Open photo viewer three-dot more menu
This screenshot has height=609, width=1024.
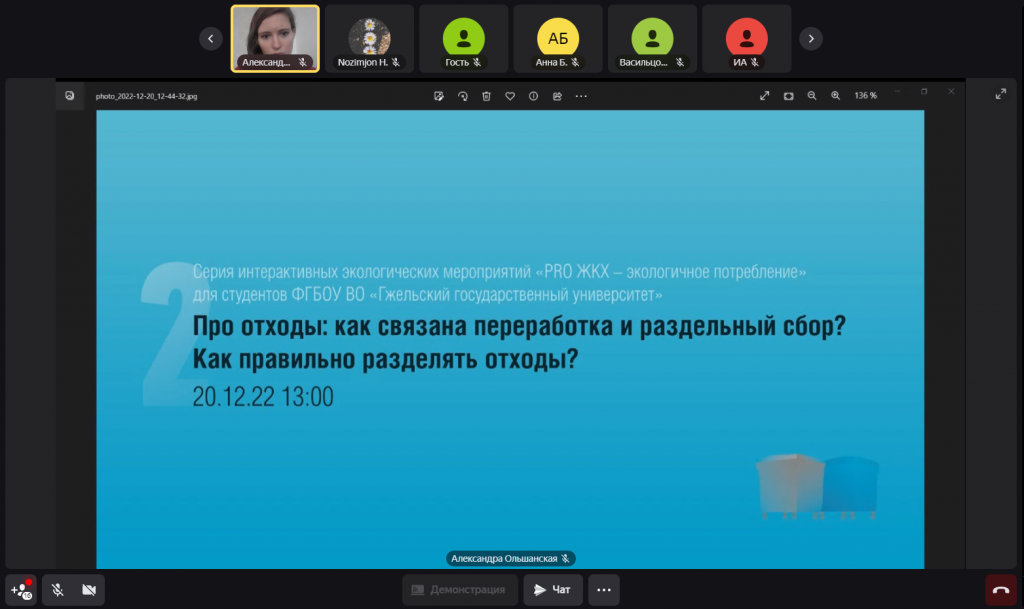(x=581, y=96)
